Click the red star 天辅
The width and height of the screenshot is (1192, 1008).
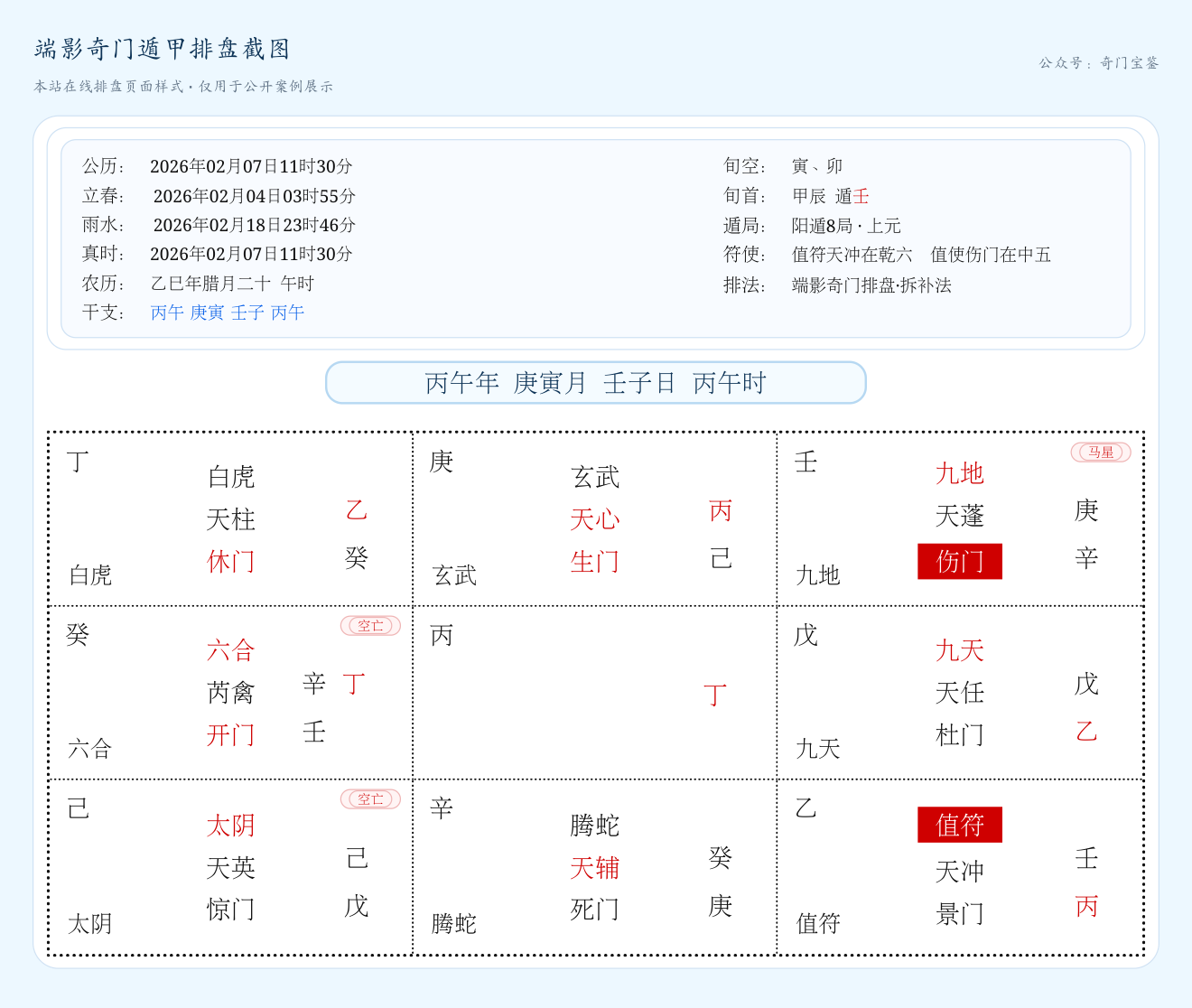pos(595,868)
